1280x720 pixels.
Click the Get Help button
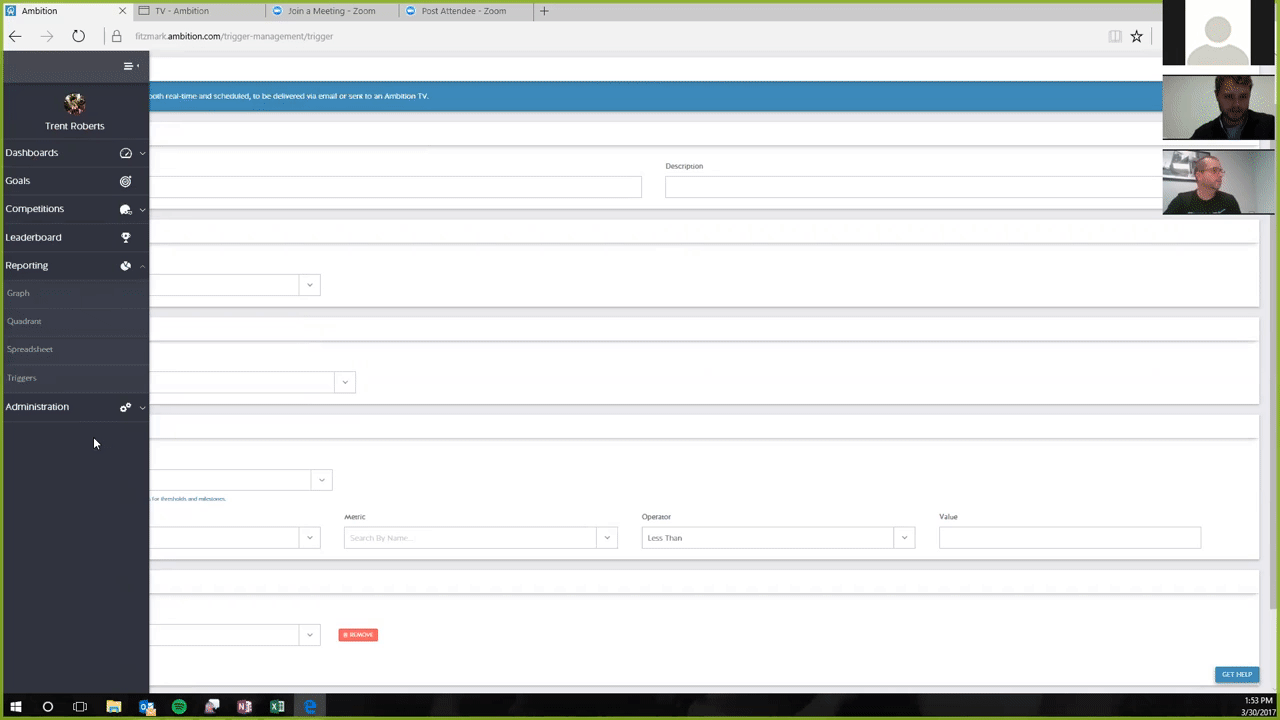tap(1236, 674)
